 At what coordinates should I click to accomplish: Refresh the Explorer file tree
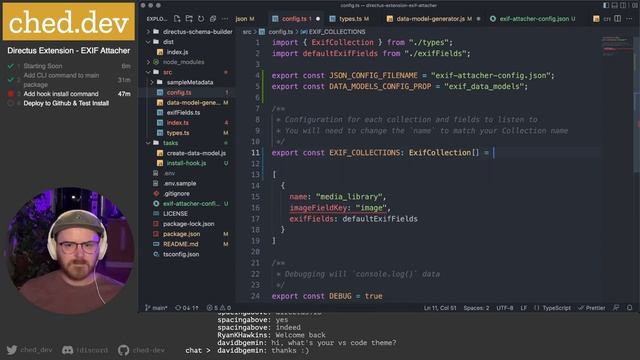[x=201, y=19]
